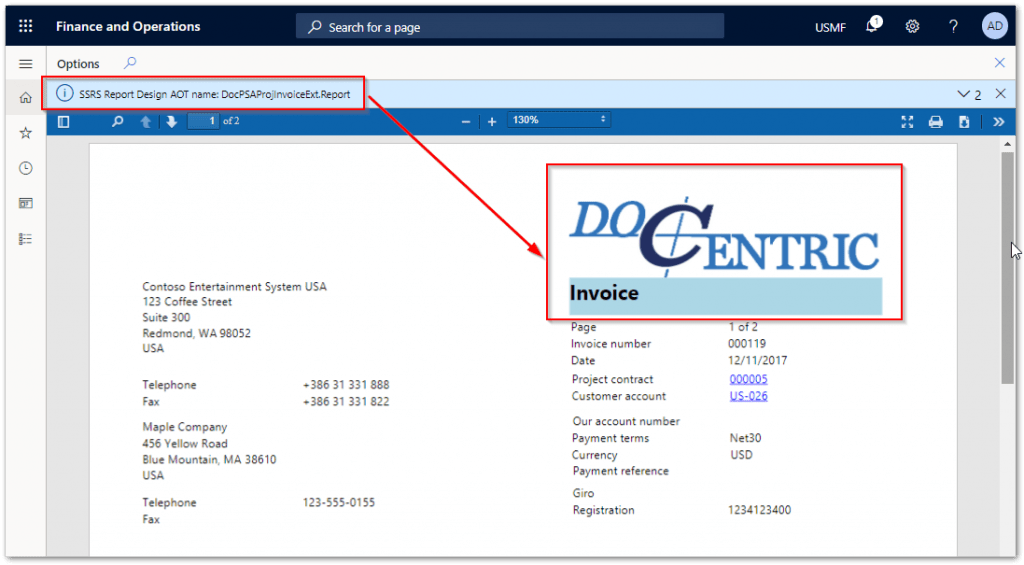This screenshot has width=1024, height=565.
Task: Show more viewer tools chevrons
Action: [x=999, y=122]
